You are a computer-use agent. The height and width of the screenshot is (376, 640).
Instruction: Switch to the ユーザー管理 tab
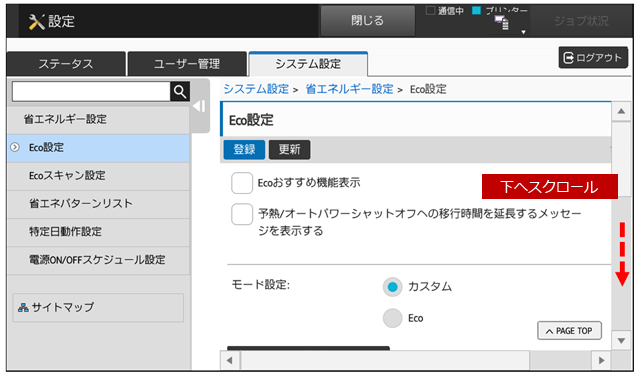pyautogui.click(x=187, y=64)
